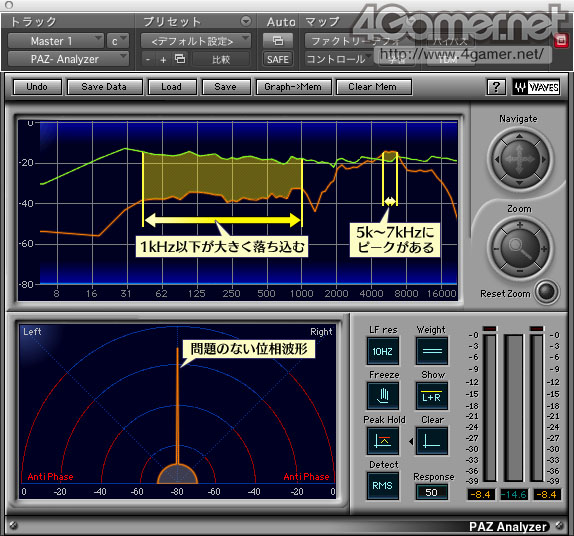The width and height of the screenshot is (574, 536).
Task: Click the Save button
Action: 226,87
